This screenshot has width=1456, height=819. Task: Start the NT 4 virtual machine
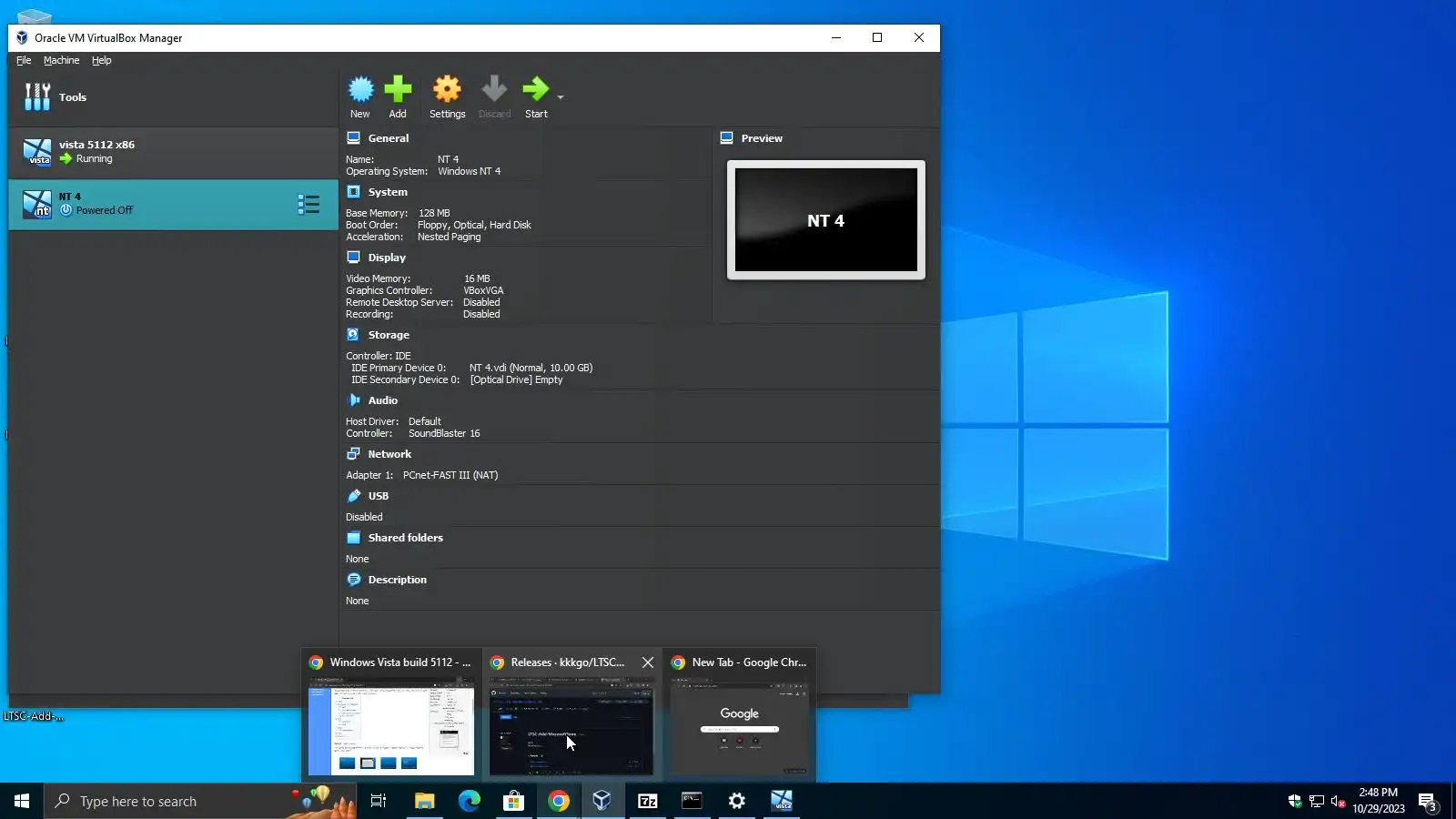point(536,96)
